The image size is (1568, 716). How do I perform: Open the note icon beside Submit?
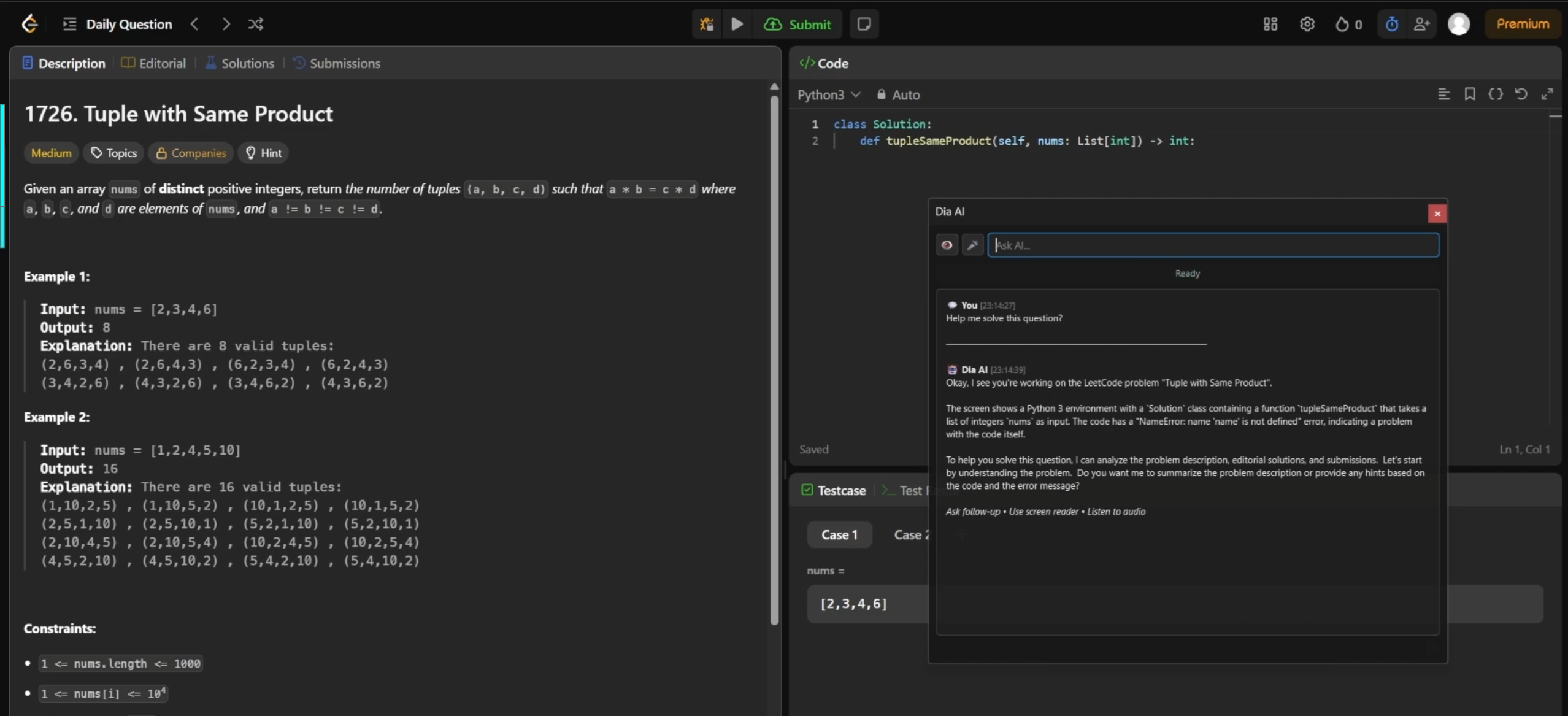pyautogui.click(x=864, y=24)
